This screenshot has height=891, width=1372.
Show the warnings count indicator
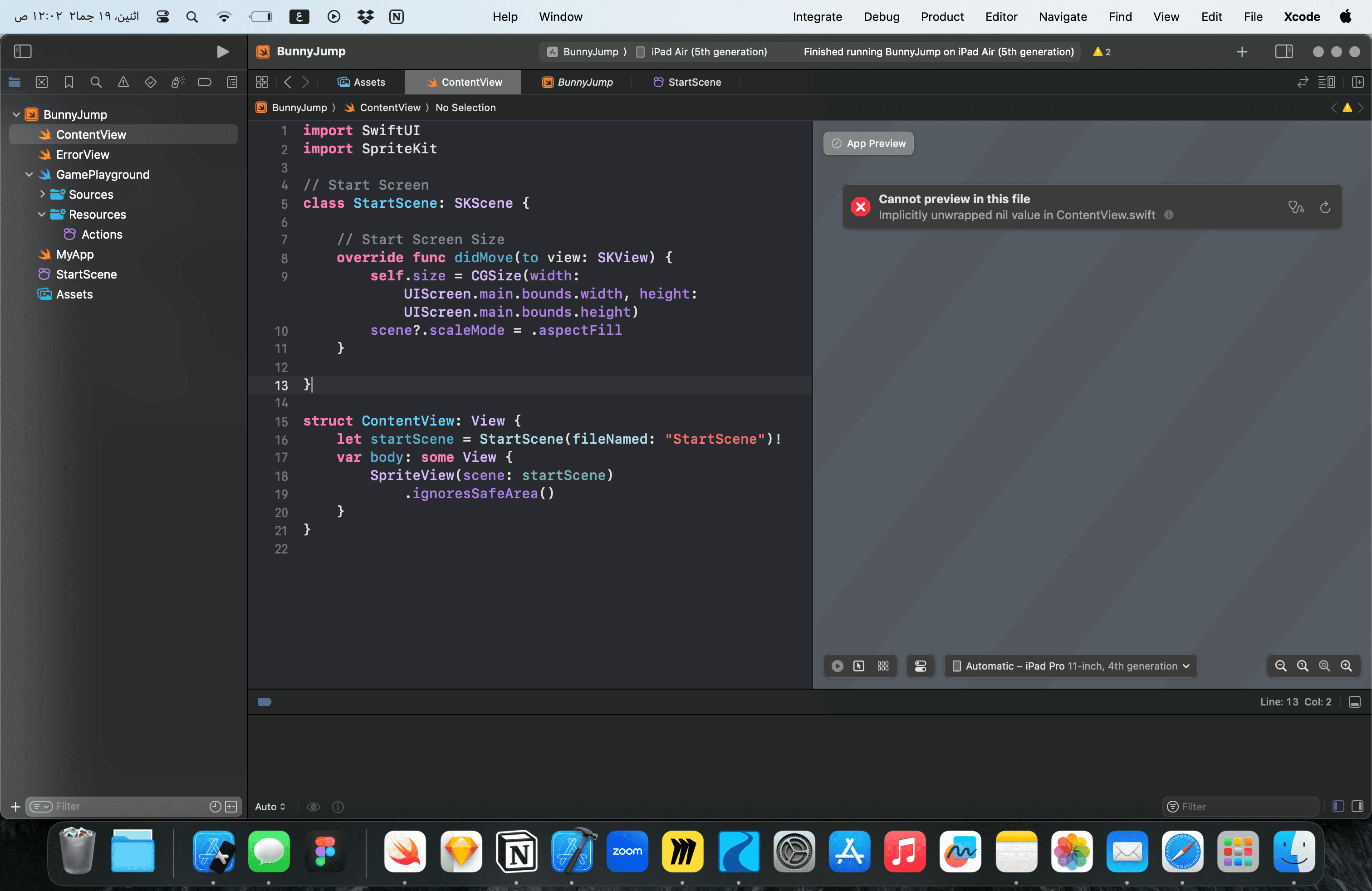[x=1102, y=52]
